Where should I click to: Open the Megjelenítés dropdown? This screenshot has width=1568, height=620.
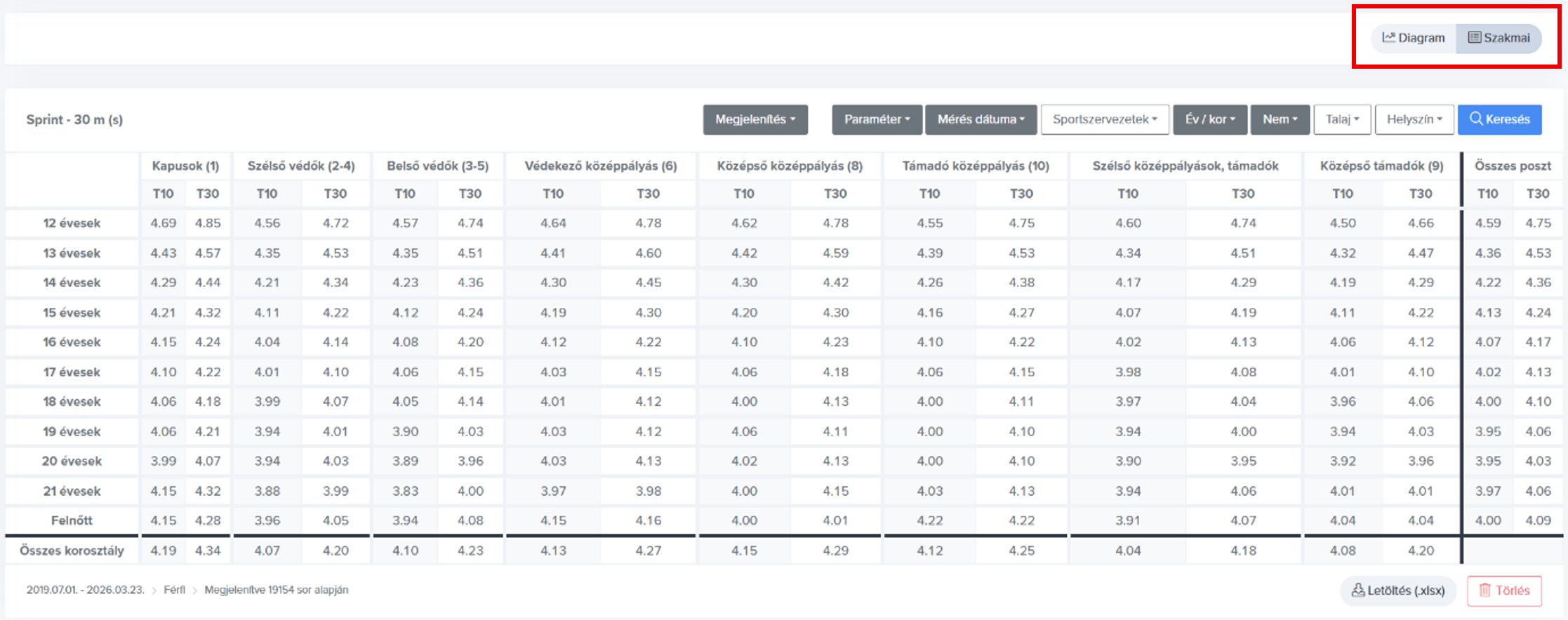[755, 119]
